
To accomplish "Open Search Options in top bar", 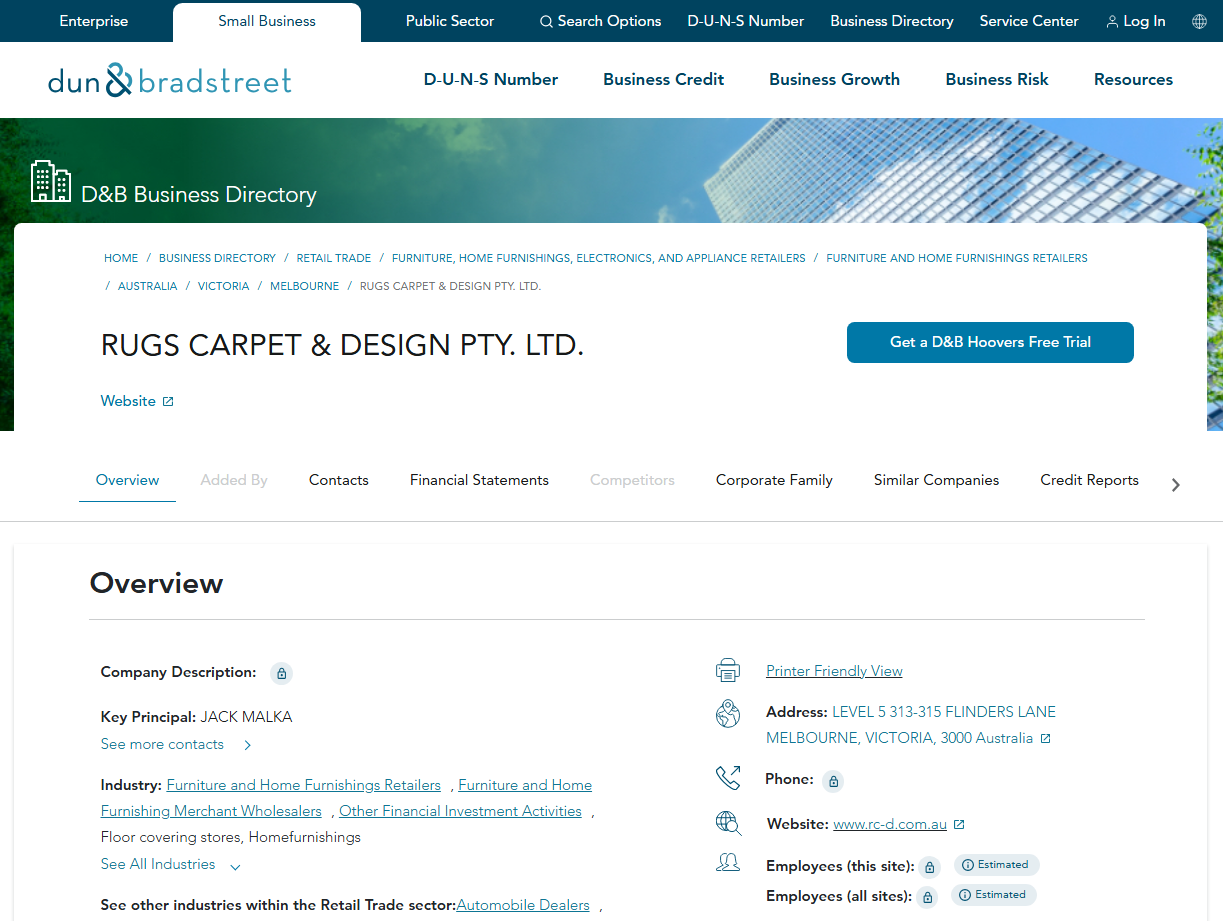I will [600, 21].
